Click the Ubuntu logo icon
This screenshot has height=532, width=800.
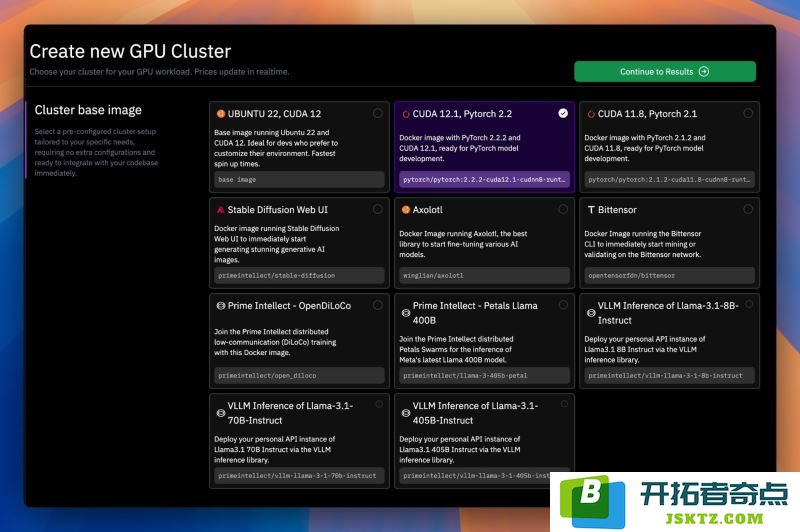(220, 114)
